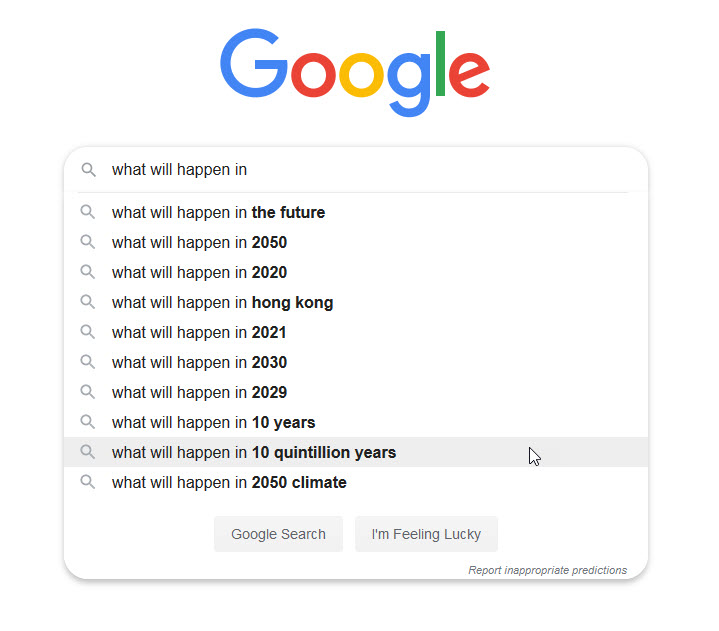Screen dimensions: 719x631
Task: Select suggestion "what will happen in the future"
Action: click(x=218, y=212)
